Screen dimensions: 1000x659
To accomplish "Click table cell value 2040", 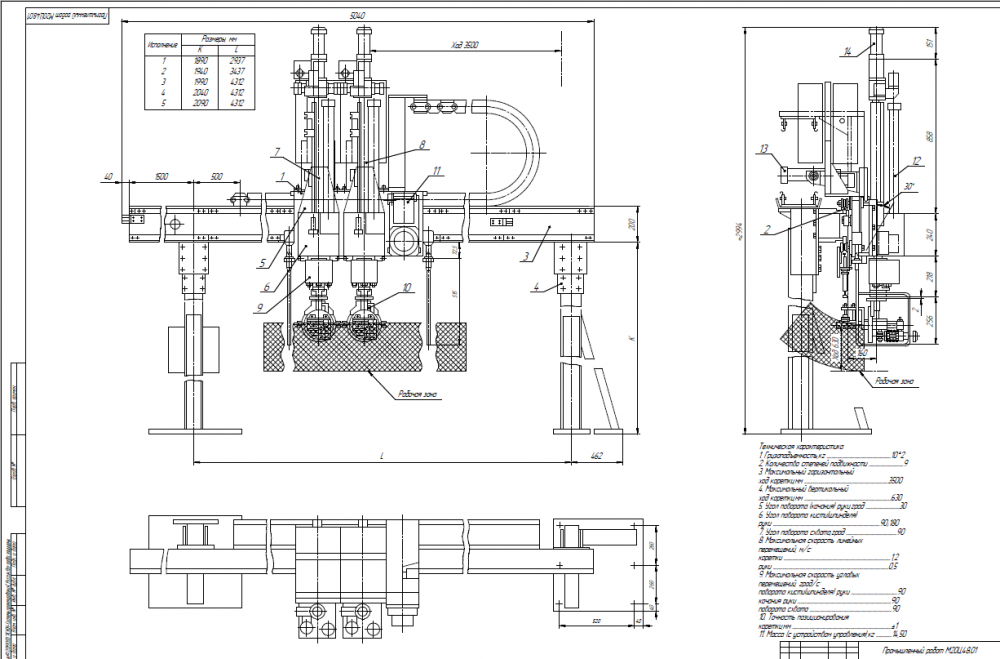I will pos(200,93).
